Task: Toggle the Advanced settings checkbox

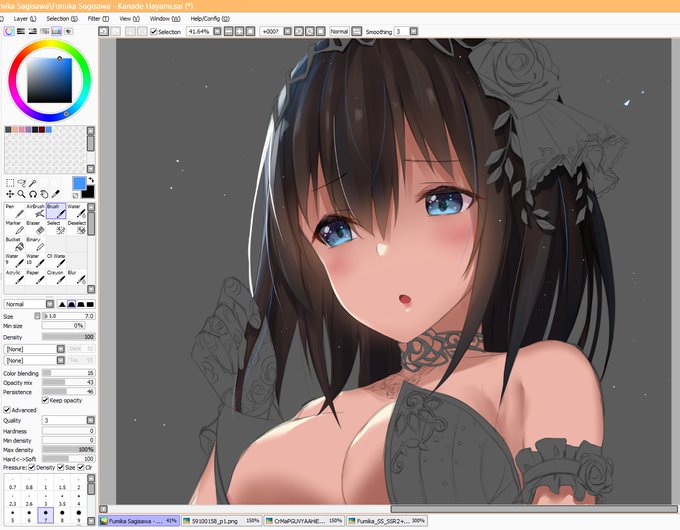Action: tap(7, 410)
